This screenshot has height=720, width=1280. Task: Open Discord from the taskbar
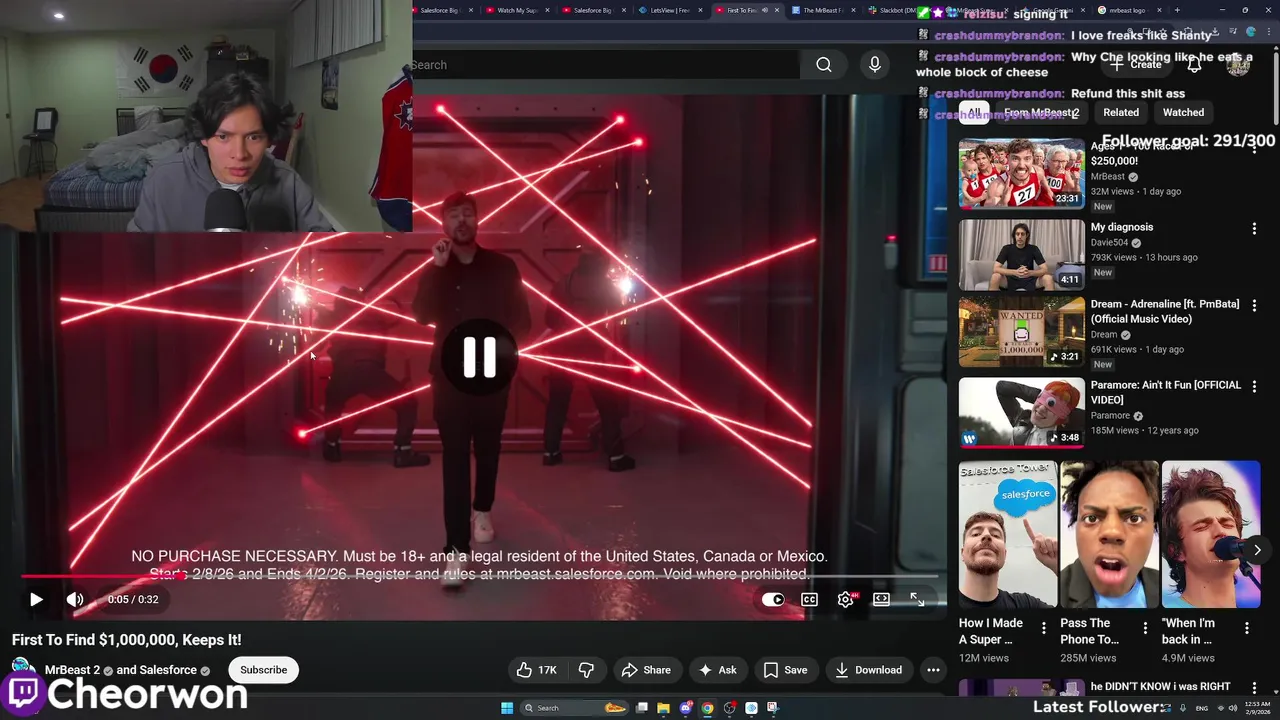(686, 708)
